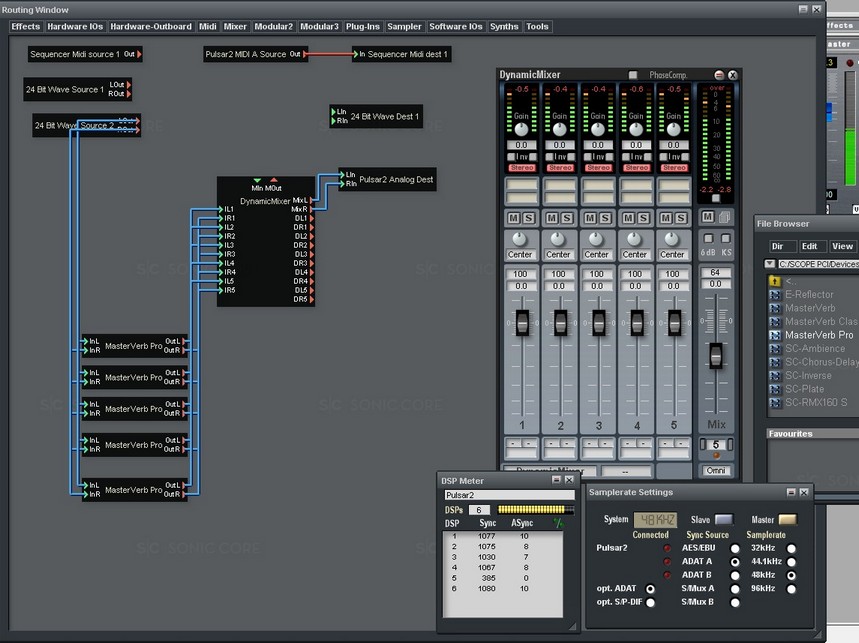Open the Hardware-Outboard menu

pyautogui.click(x=151, y=26)
